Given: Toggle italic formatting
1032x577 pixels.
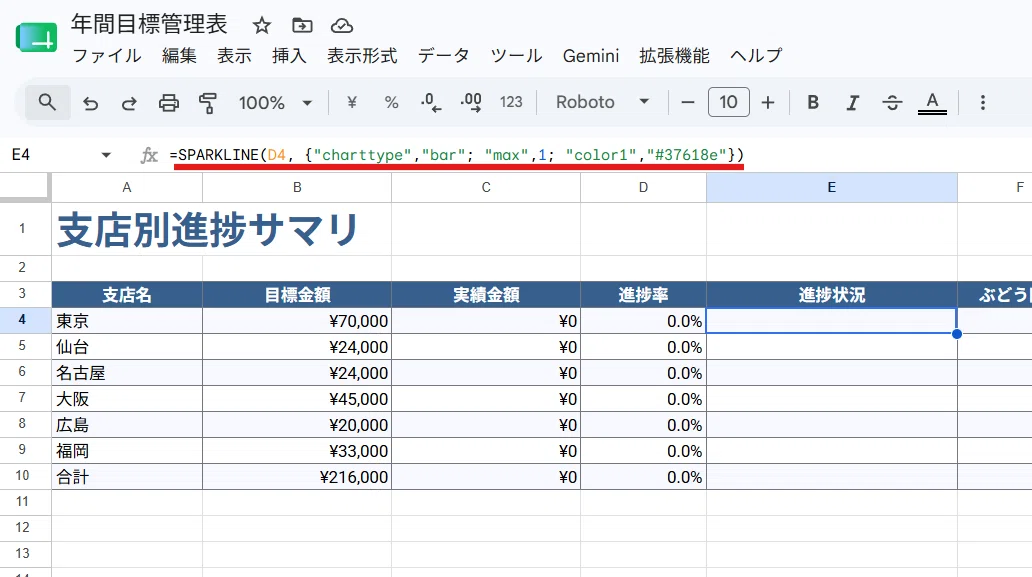Looking at the screenshot, I should point(852,102).
